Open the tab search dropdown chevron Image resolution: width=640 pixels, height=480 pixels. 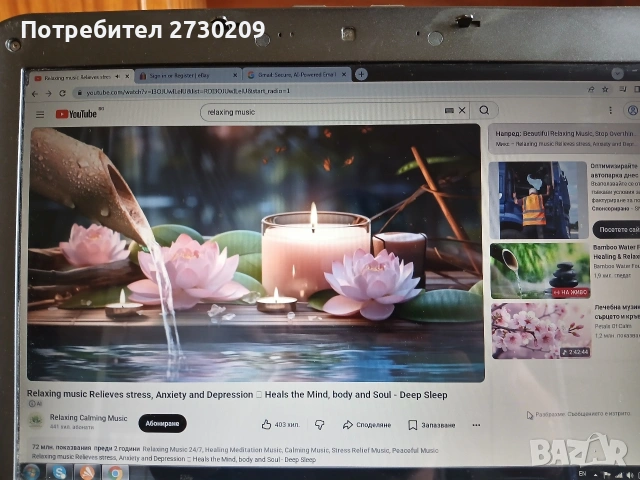[x=617, y=73]
